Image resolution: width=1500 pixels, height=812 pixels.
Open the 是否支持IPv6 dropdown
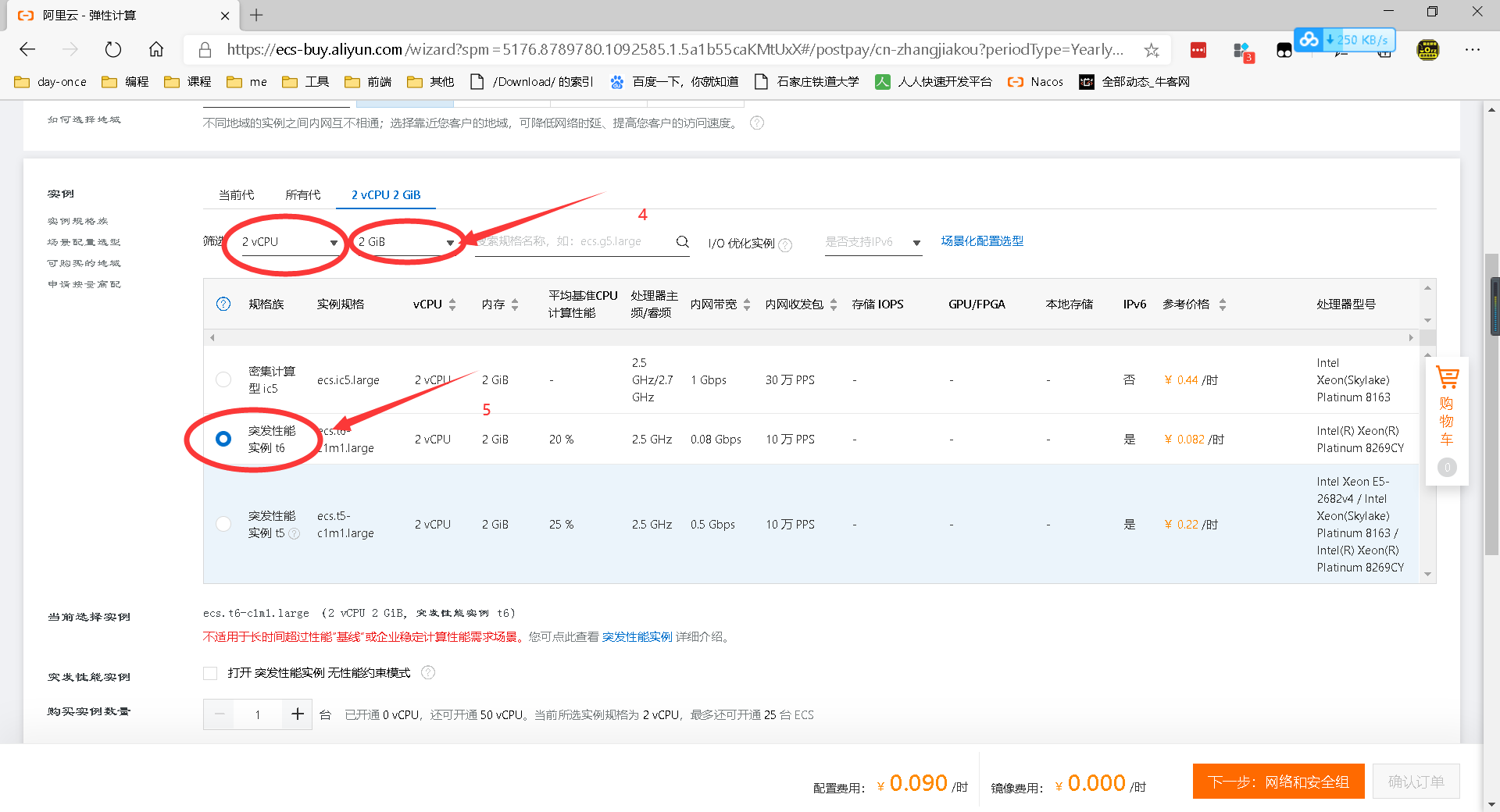click(873, 242)
